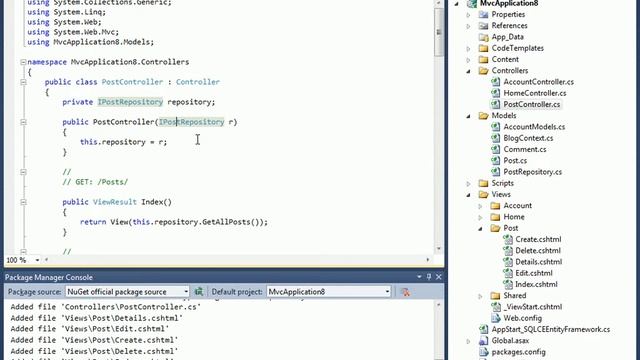
Task: Click 'using MvcApplication8.Models;' line
Action: (x=91, y=42)
